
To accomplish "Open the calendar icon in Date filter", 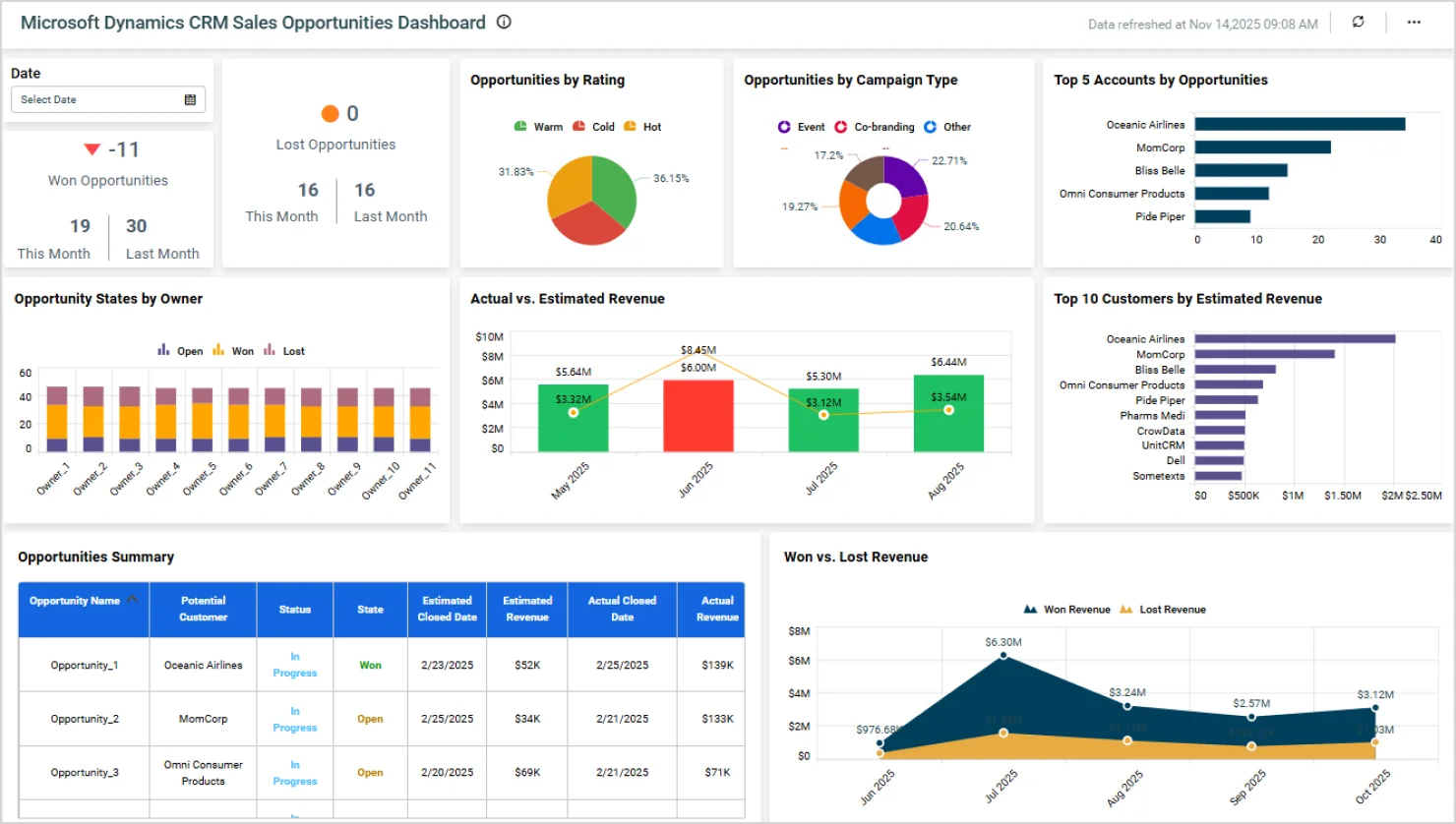I will click(x=190, y=99).
